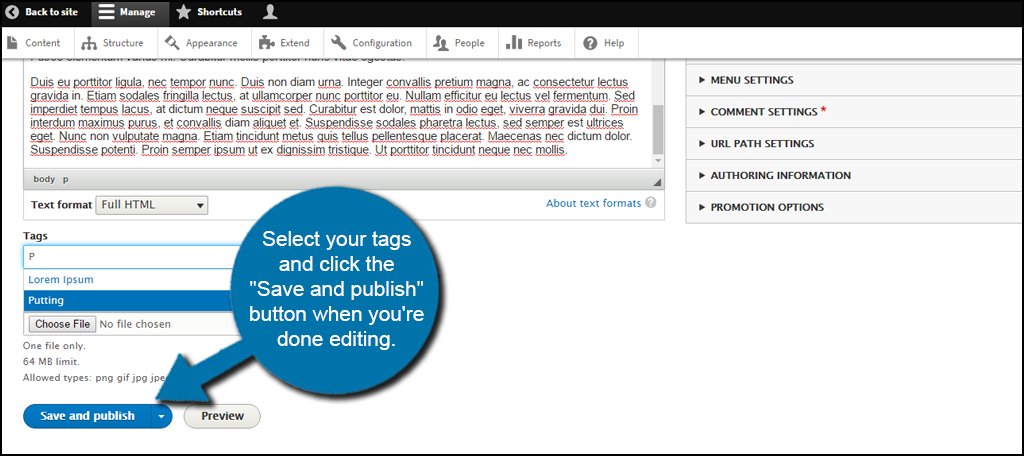Select the p element path label
Screen dimensions: 1024x456
[65, 179]
